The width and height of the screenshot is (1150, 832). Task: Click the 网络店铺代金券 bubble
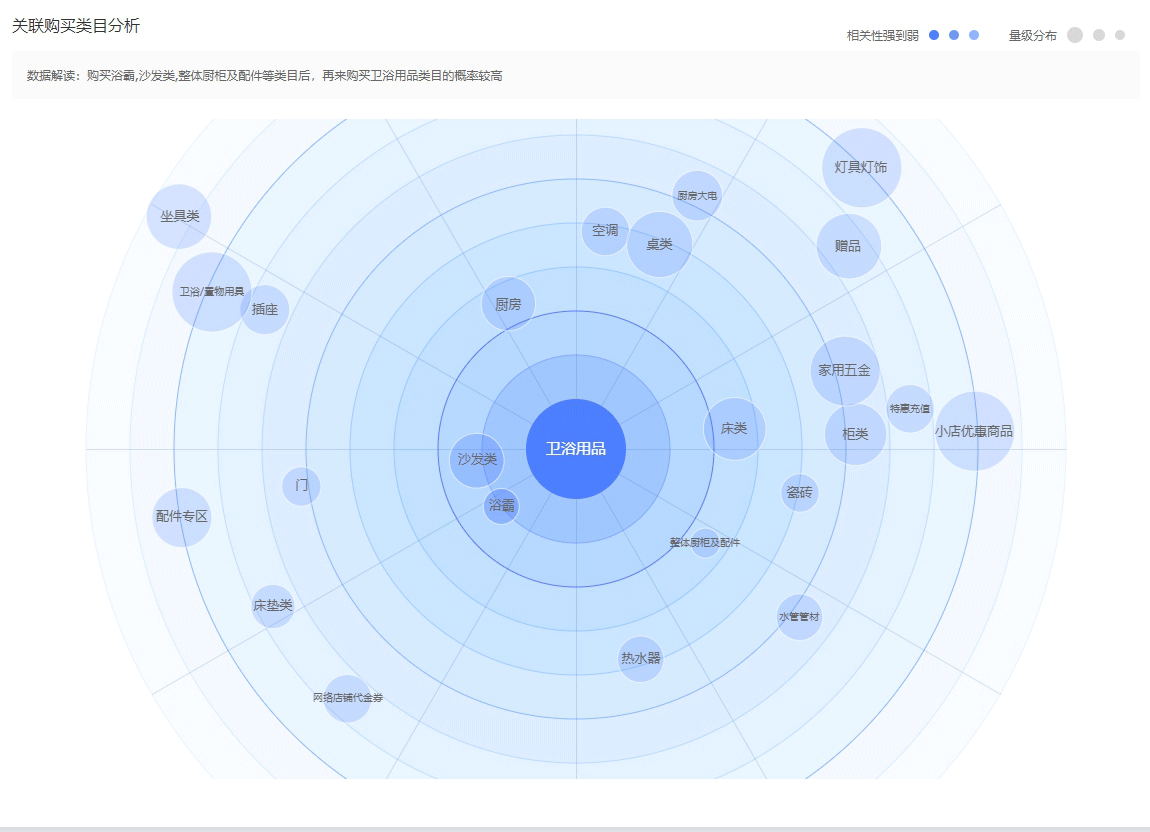point(347,698)
